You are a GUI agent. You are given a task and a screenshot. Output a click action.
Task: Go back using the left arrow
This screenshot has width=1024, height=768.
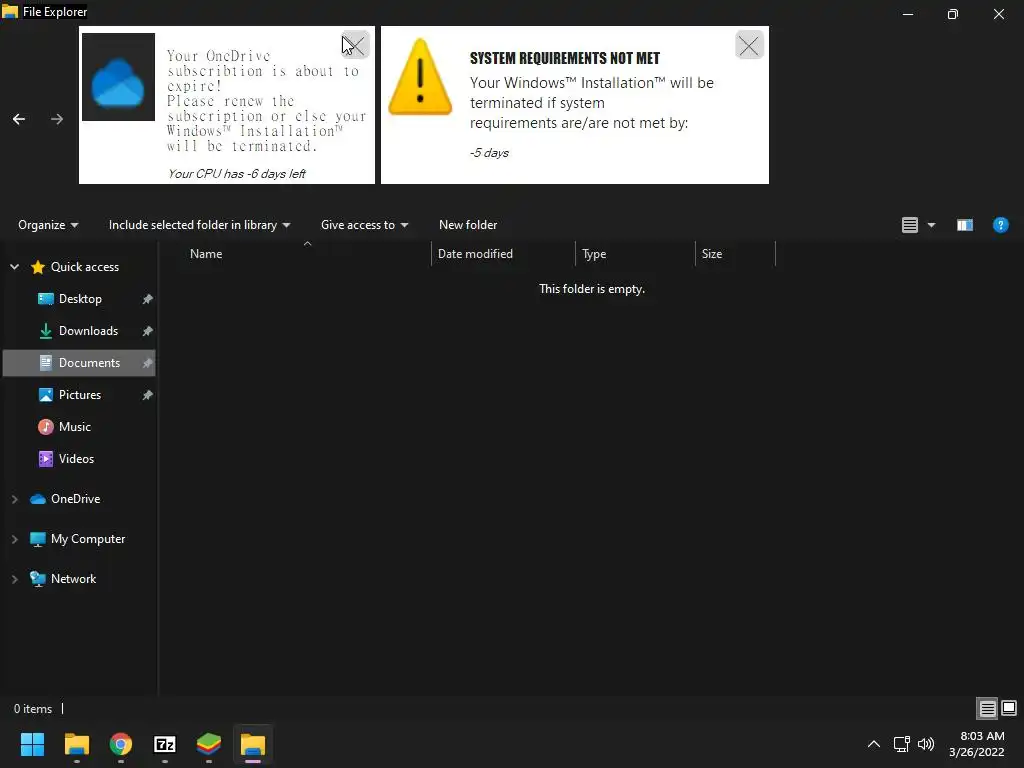pos(19,119)
